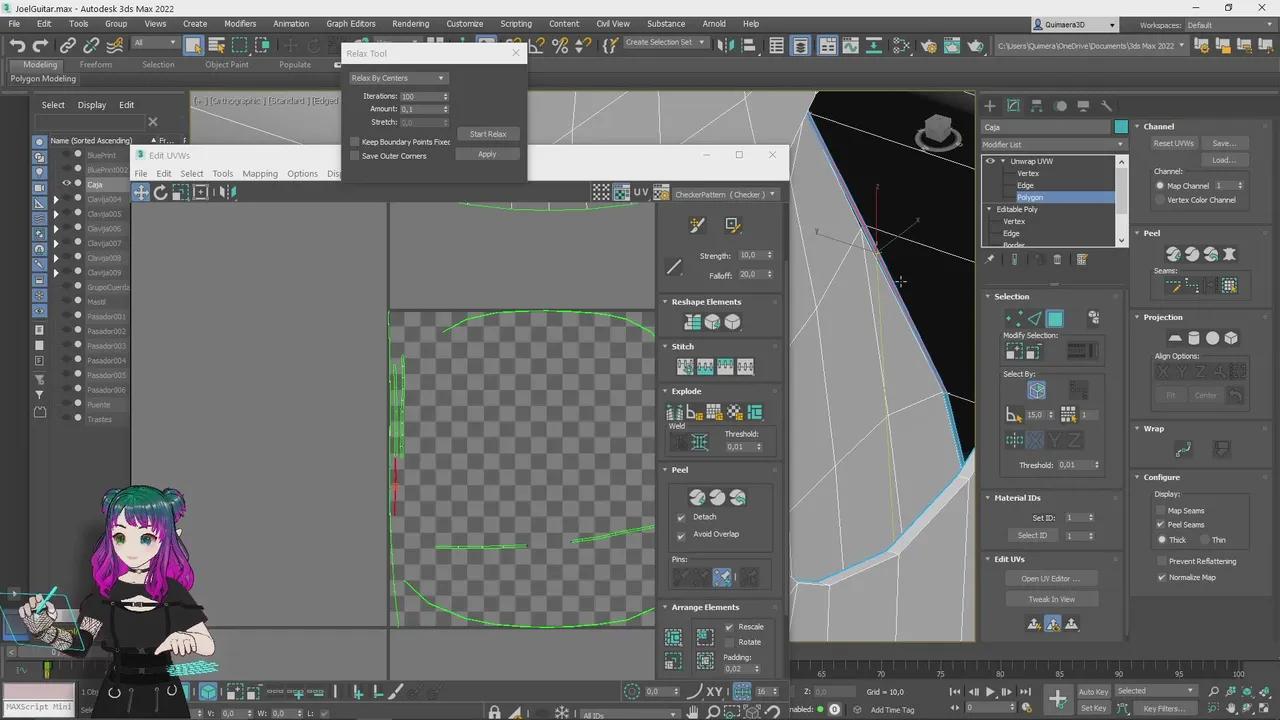Screen dimensions: 1280x720
Task: Click the Reset UVWs button
Action: pyautogui.click(x=1173, y=143)
